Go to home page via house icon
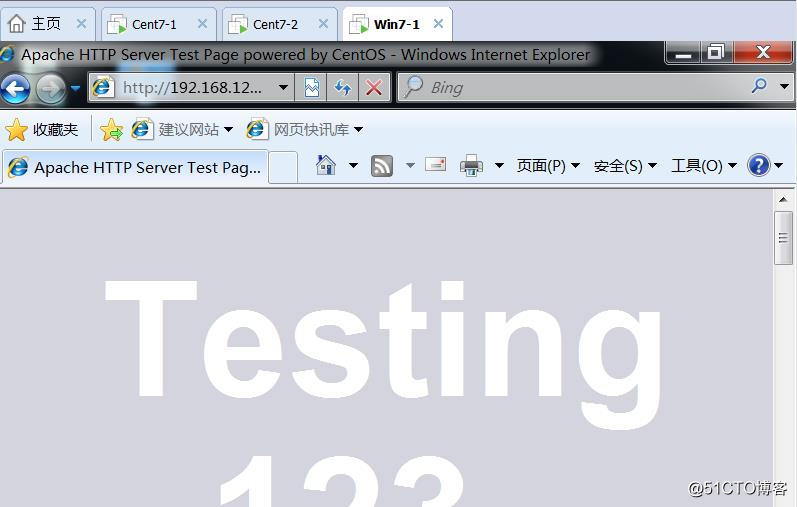 click(326, 165)
